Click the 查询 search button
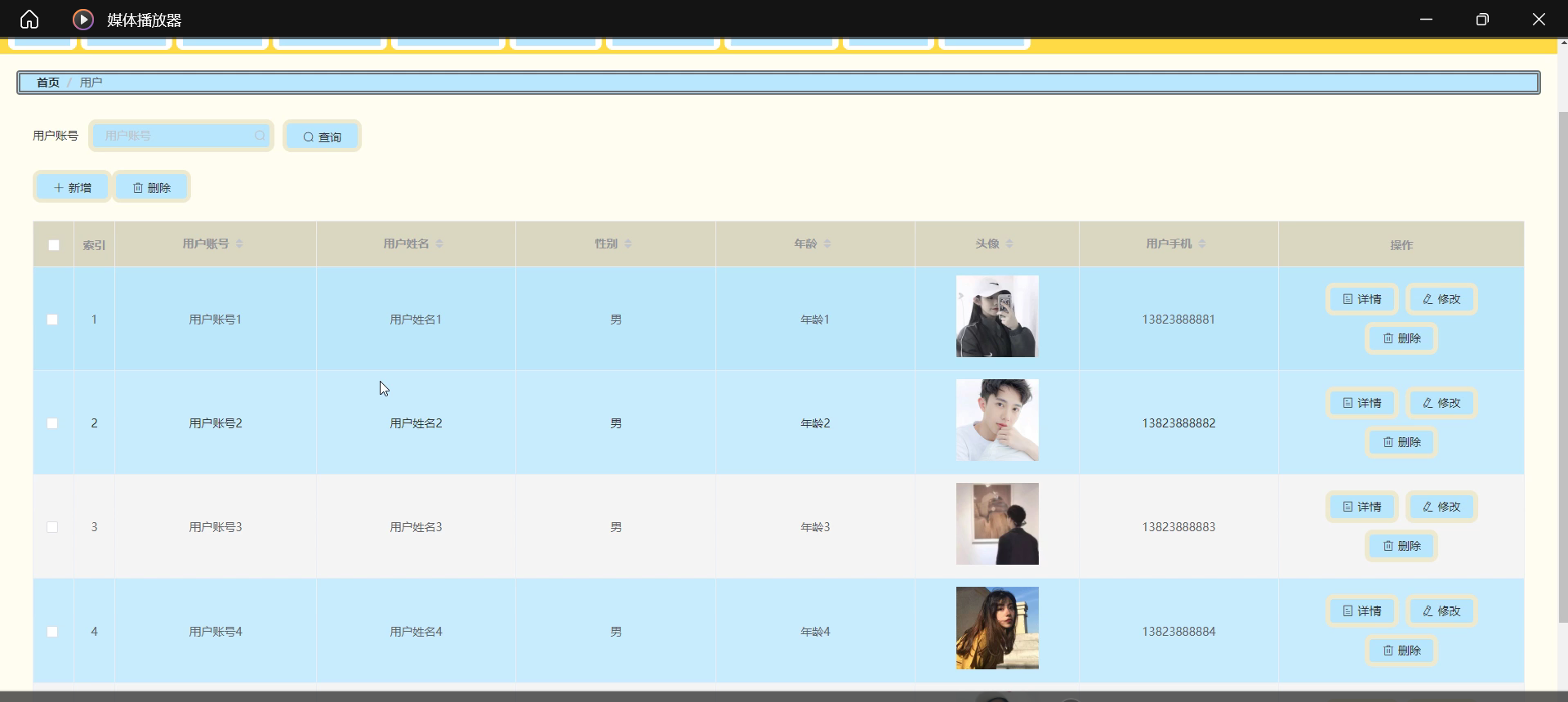The height and width of the screenshot is (702, 1568). click(x=322, y=136)
